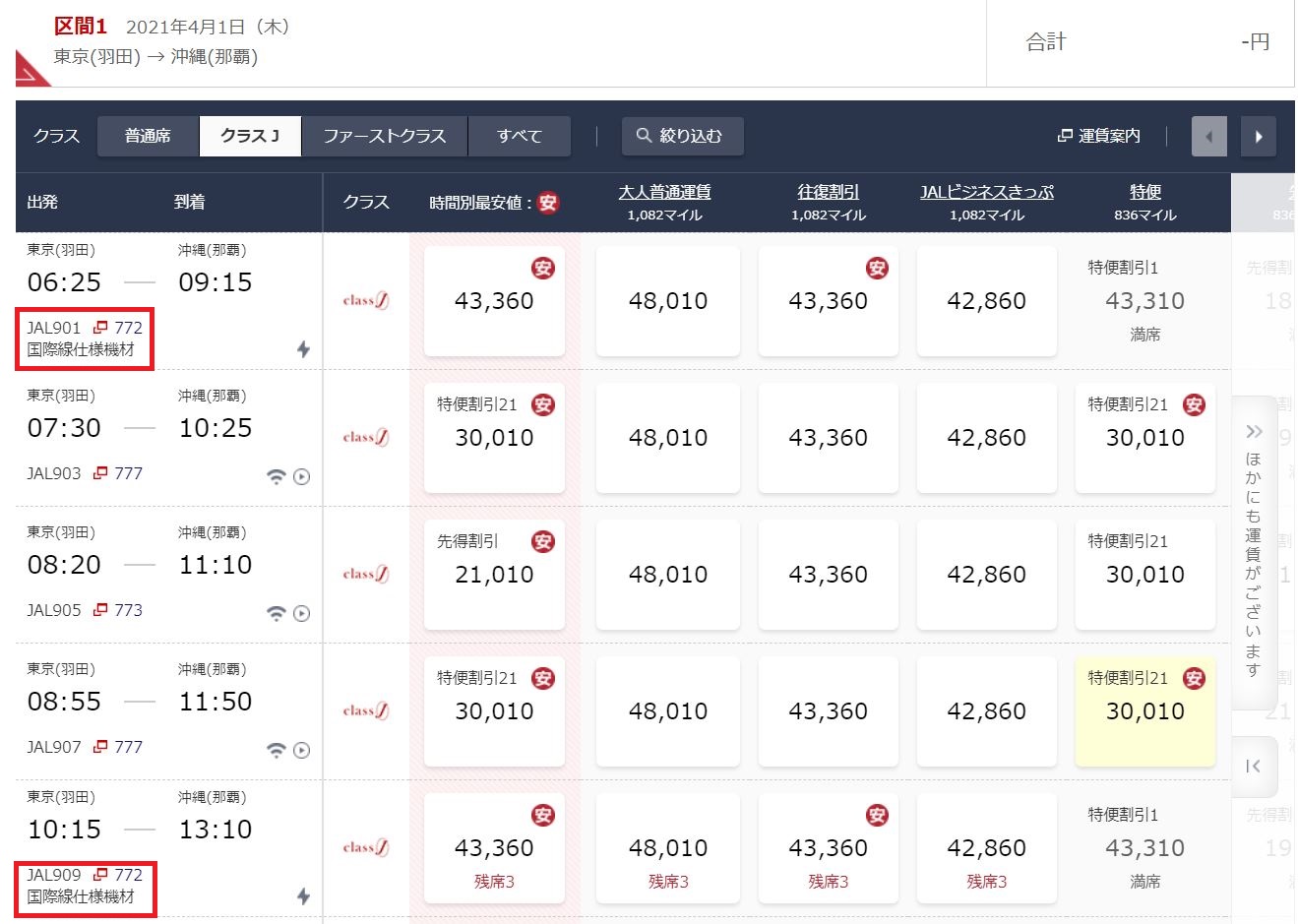The height and width of the screenshot is (924, 1298).
Task: Switch to the ファーストクラス tab
Action: [x=385, y=136]
